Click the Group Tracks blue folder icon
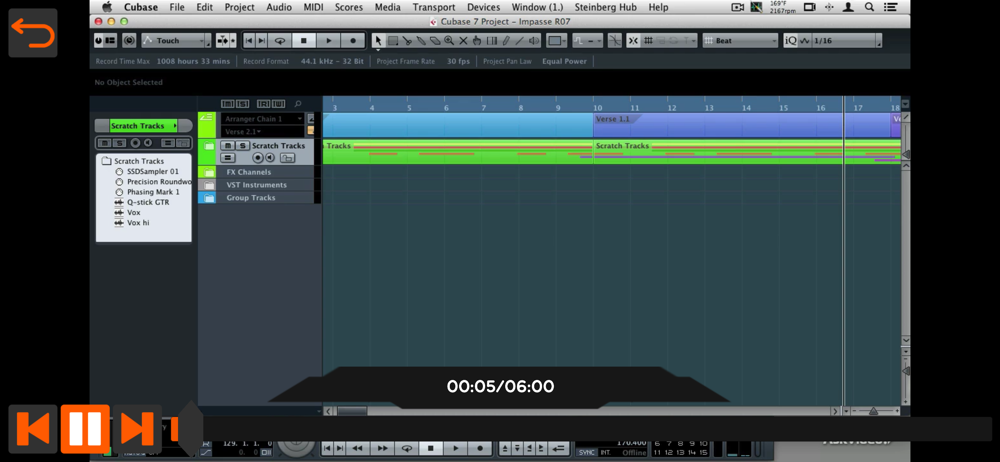The width and height of the screenshot is (1000, 462). coord(209,198)
